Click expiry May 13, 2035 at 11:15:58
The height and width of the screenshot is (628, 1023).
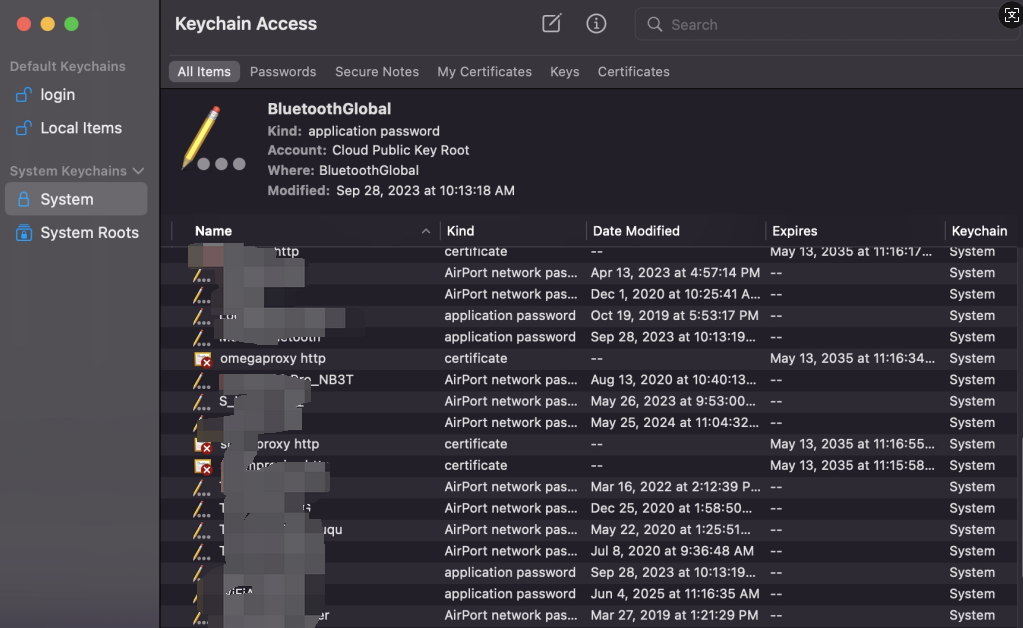point(852,466)
